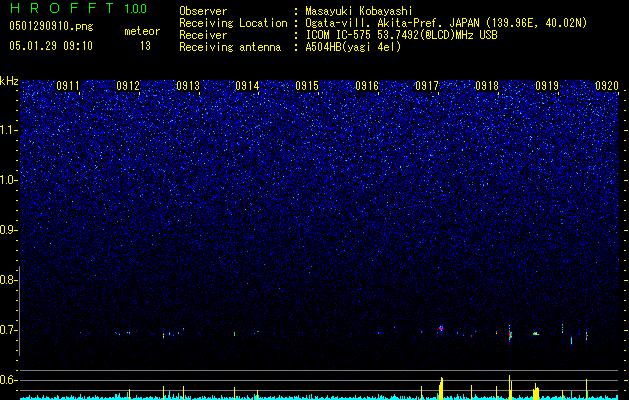Click the 0919 time axis marker
The width and height of the screenshot is (629, 400).
coord(547,86)
